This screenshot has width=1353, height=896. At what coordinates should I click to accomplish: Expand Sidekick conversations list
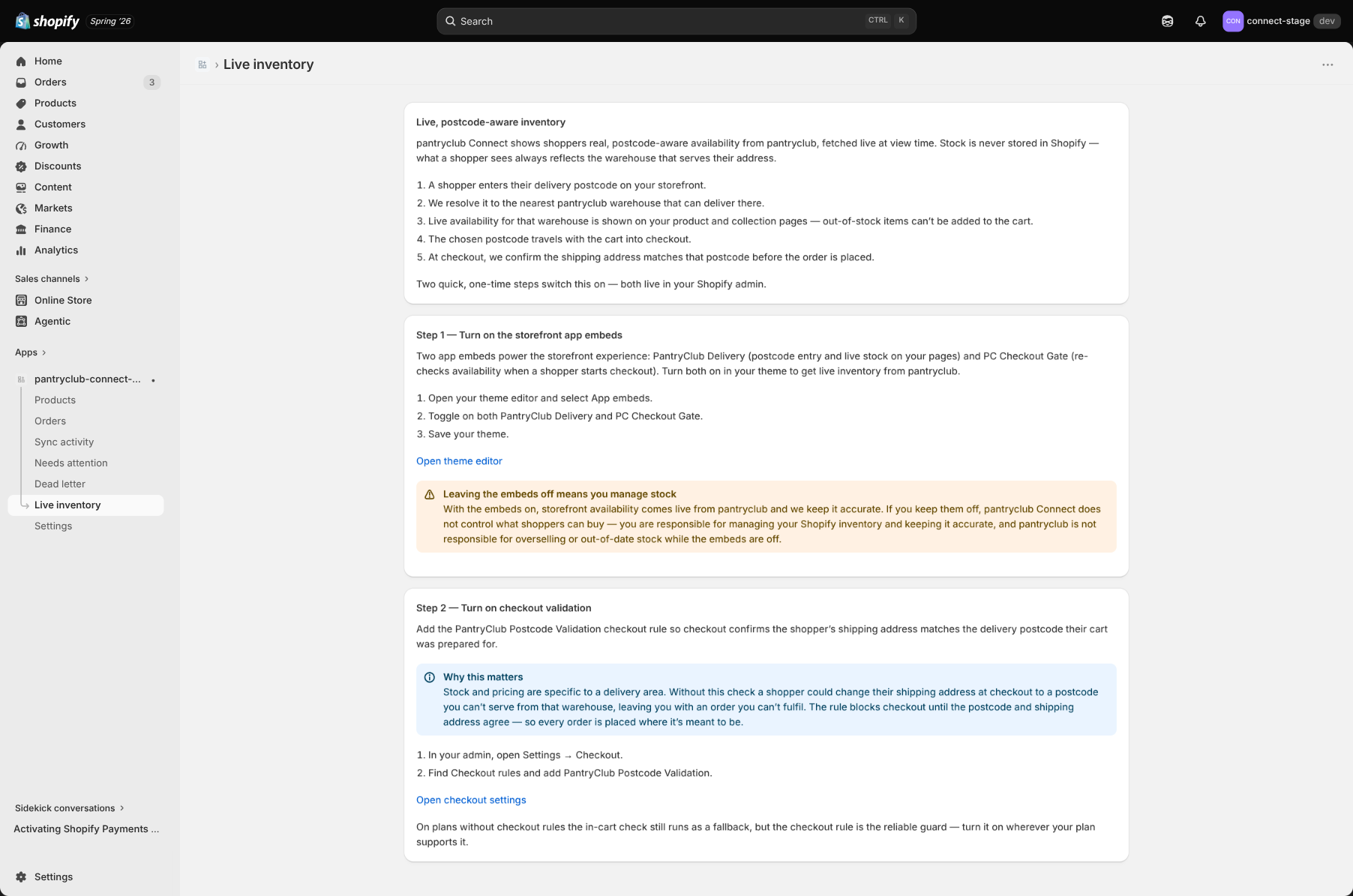(70, 808)
